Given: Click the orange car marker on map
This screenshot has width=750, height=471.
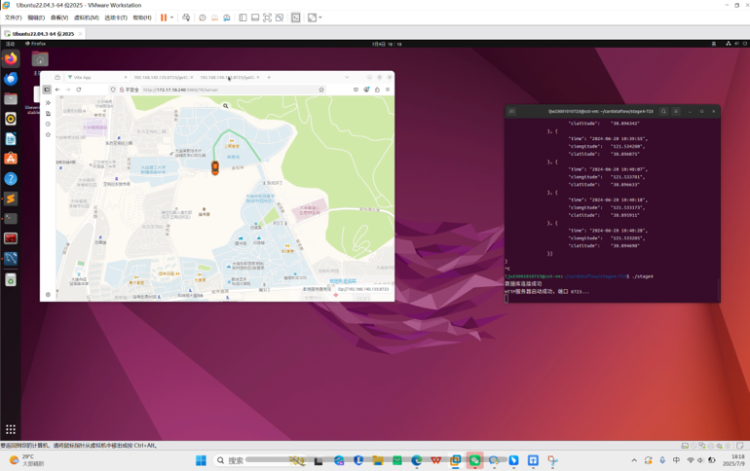Looking at the screenshot, I should pyautogui.click(x=215, y=168).
